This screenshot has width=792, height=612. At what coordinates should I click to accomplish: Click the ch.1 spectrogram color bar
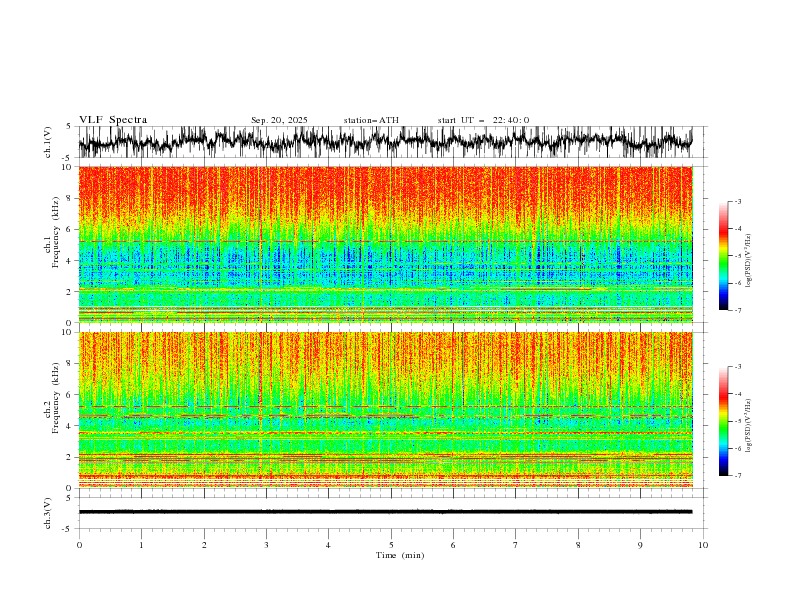[x=723, y=255]
